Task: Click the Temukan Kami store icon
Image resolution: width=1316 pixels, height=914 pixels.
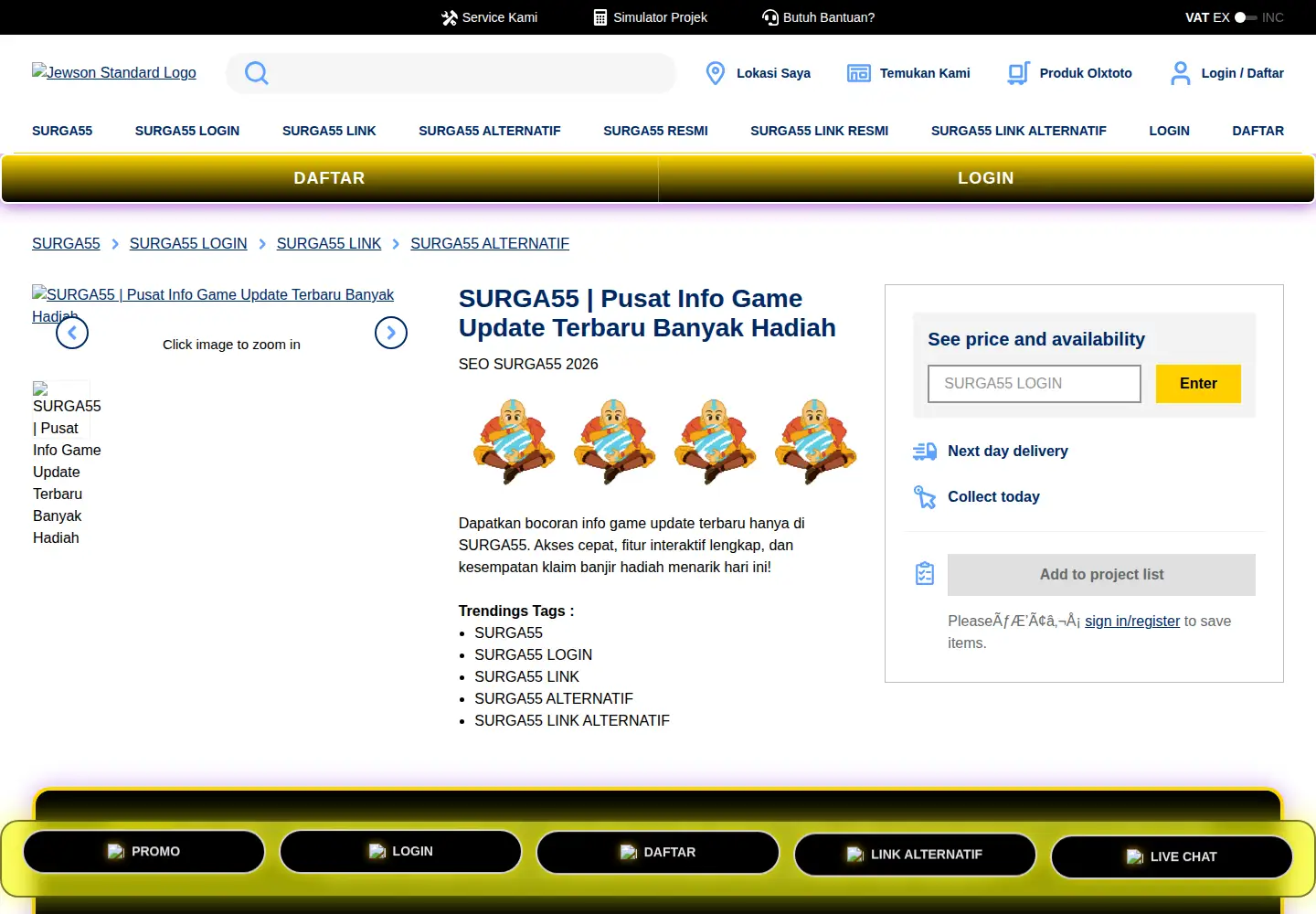Action: click(x=859, y=73)
